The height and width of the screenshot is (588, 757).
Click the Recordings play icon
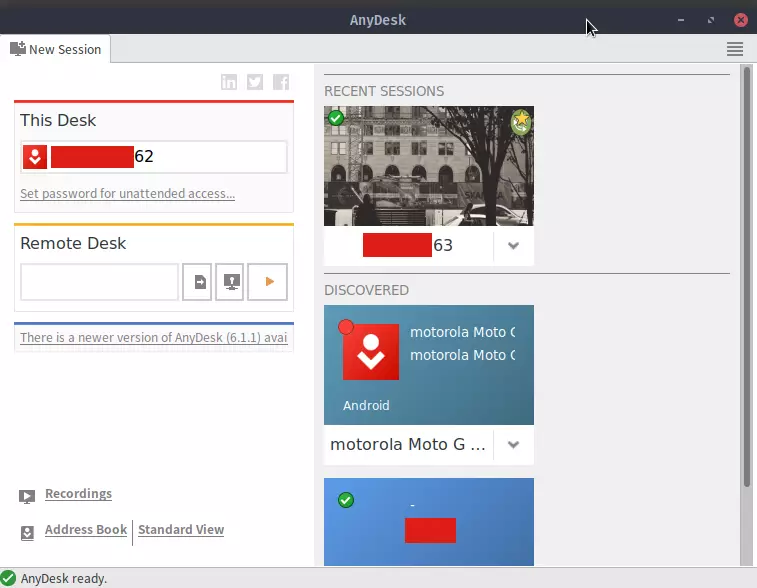(27, 496)
